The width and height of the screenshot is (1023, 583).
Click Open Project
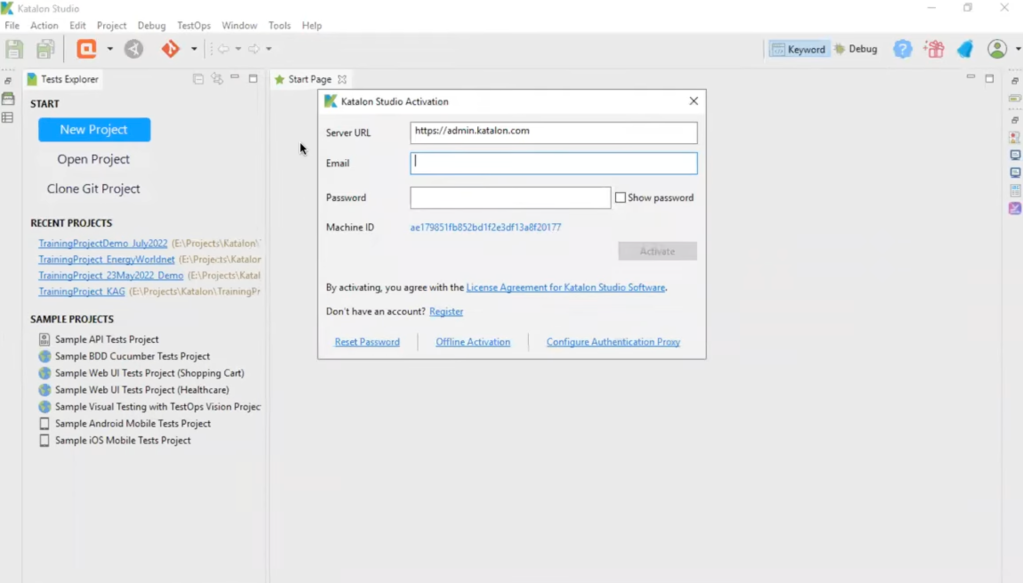93,159
